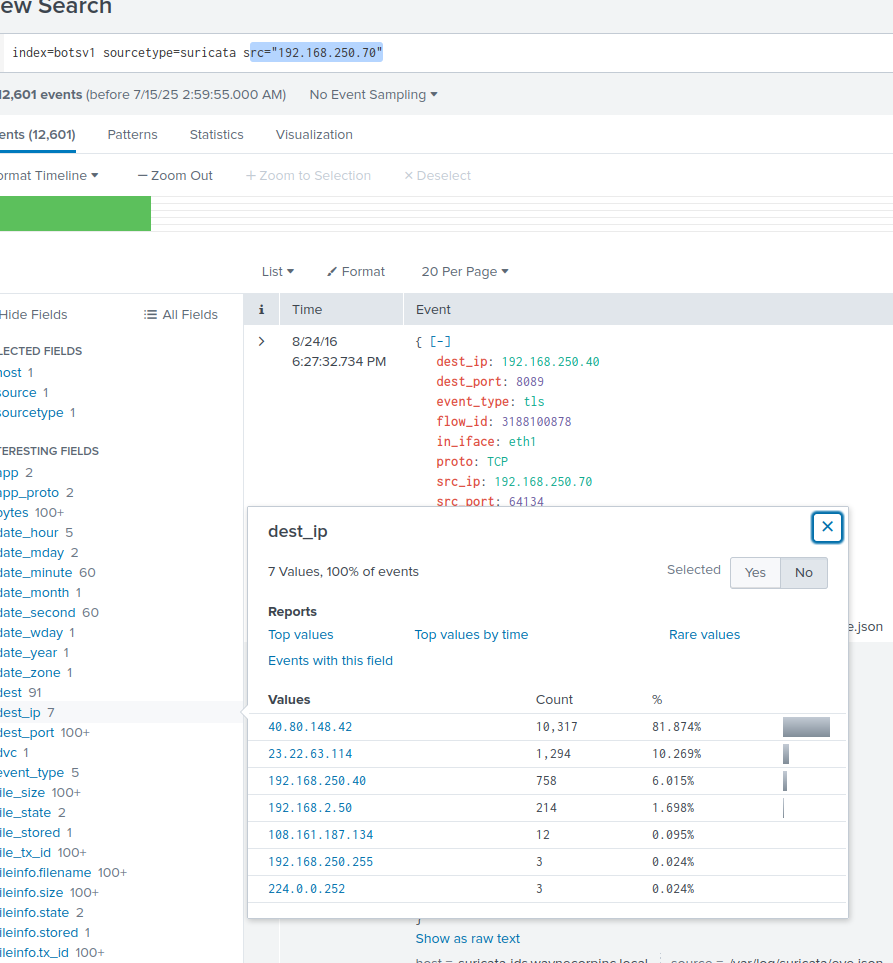Open the No Event Sampling dropdown
The image size is (893, 963).
tap(373, 95)
